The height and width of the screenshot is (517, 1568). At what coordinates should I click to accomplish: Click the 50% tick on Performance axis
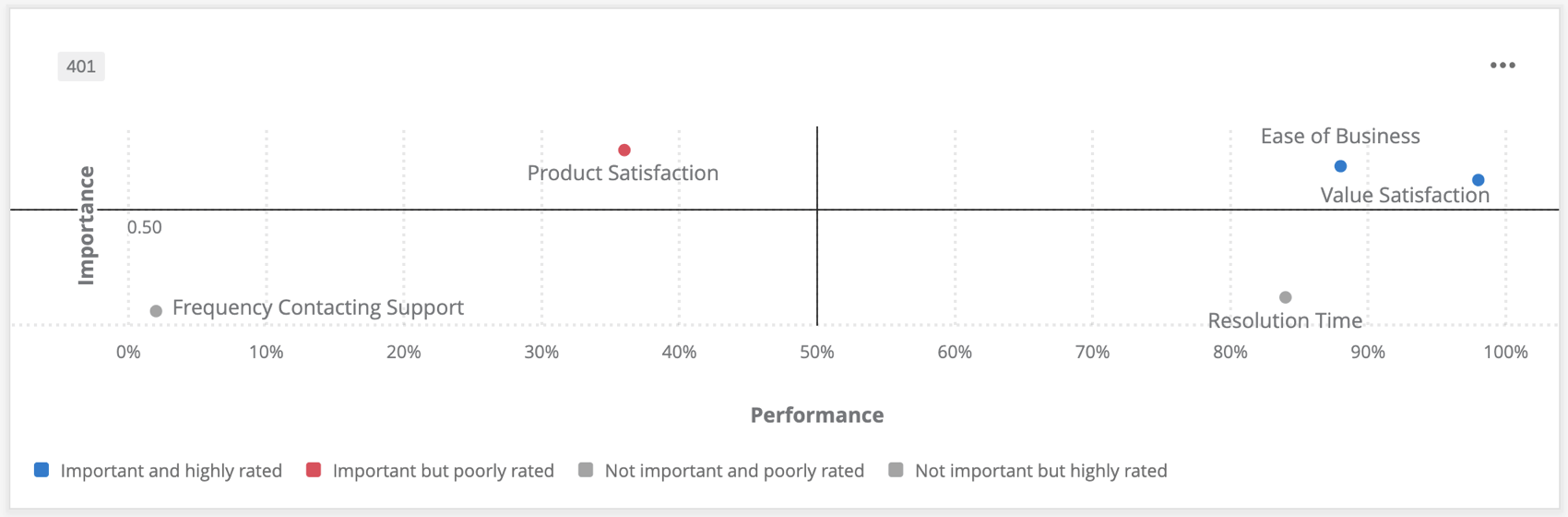click(x=816, y=352)
